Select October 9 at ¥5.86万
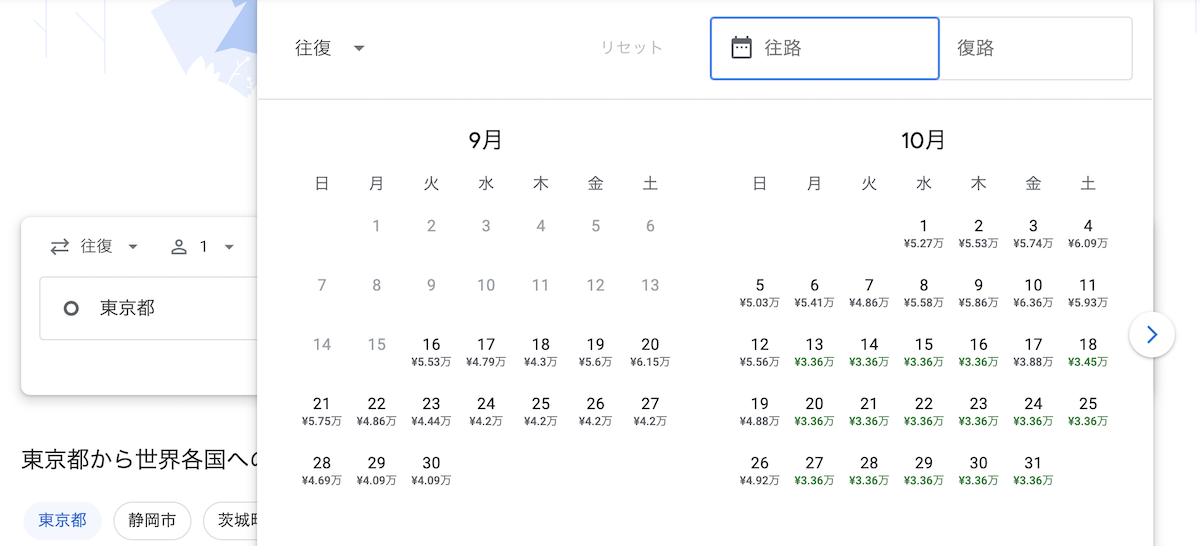1200x546 pixels. [x=978, y=292]
